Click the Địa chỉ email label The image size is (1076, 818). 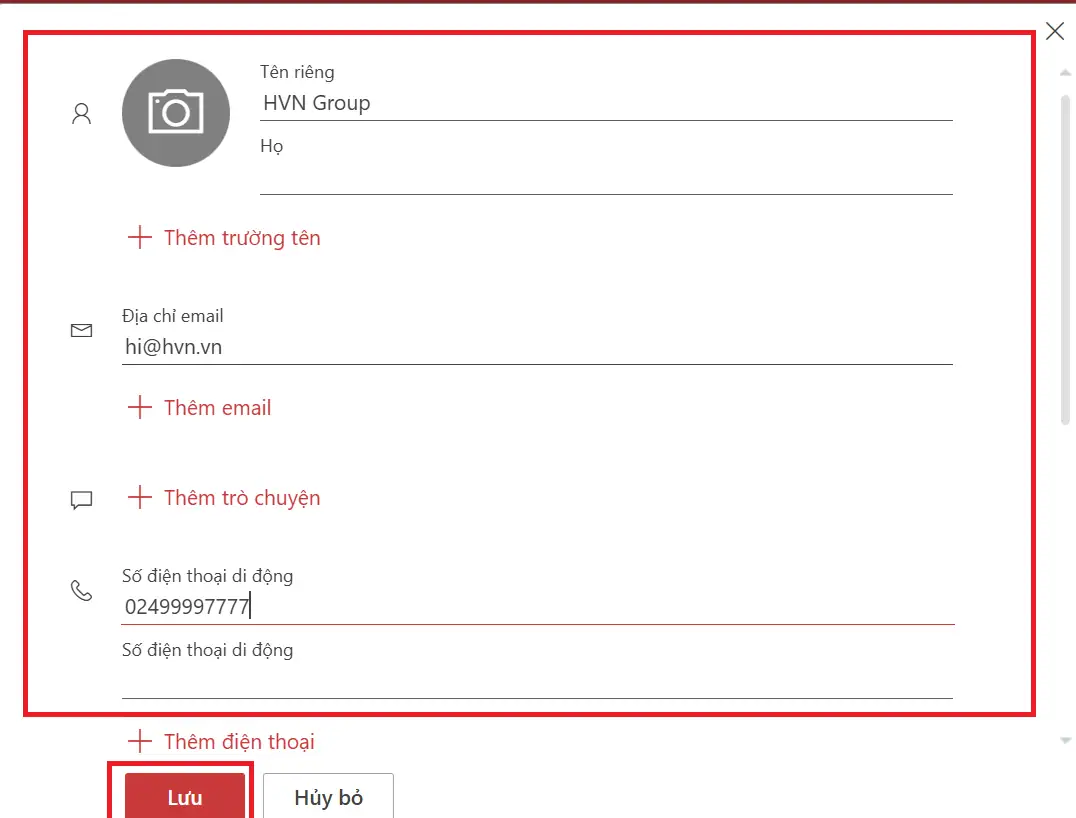pyautogui.click(x=173, y=316)
